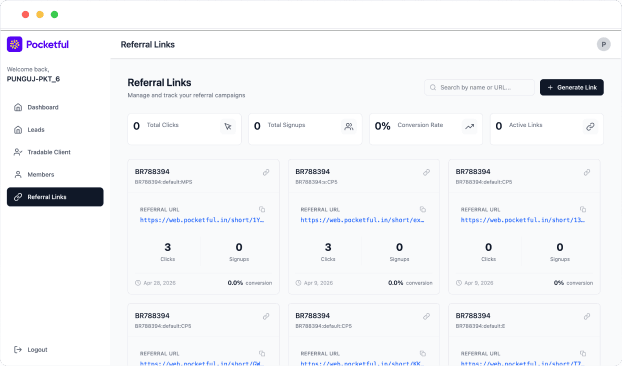
Task: Click the Apr 28, 2026 date
Action: (x=159, y=283)
